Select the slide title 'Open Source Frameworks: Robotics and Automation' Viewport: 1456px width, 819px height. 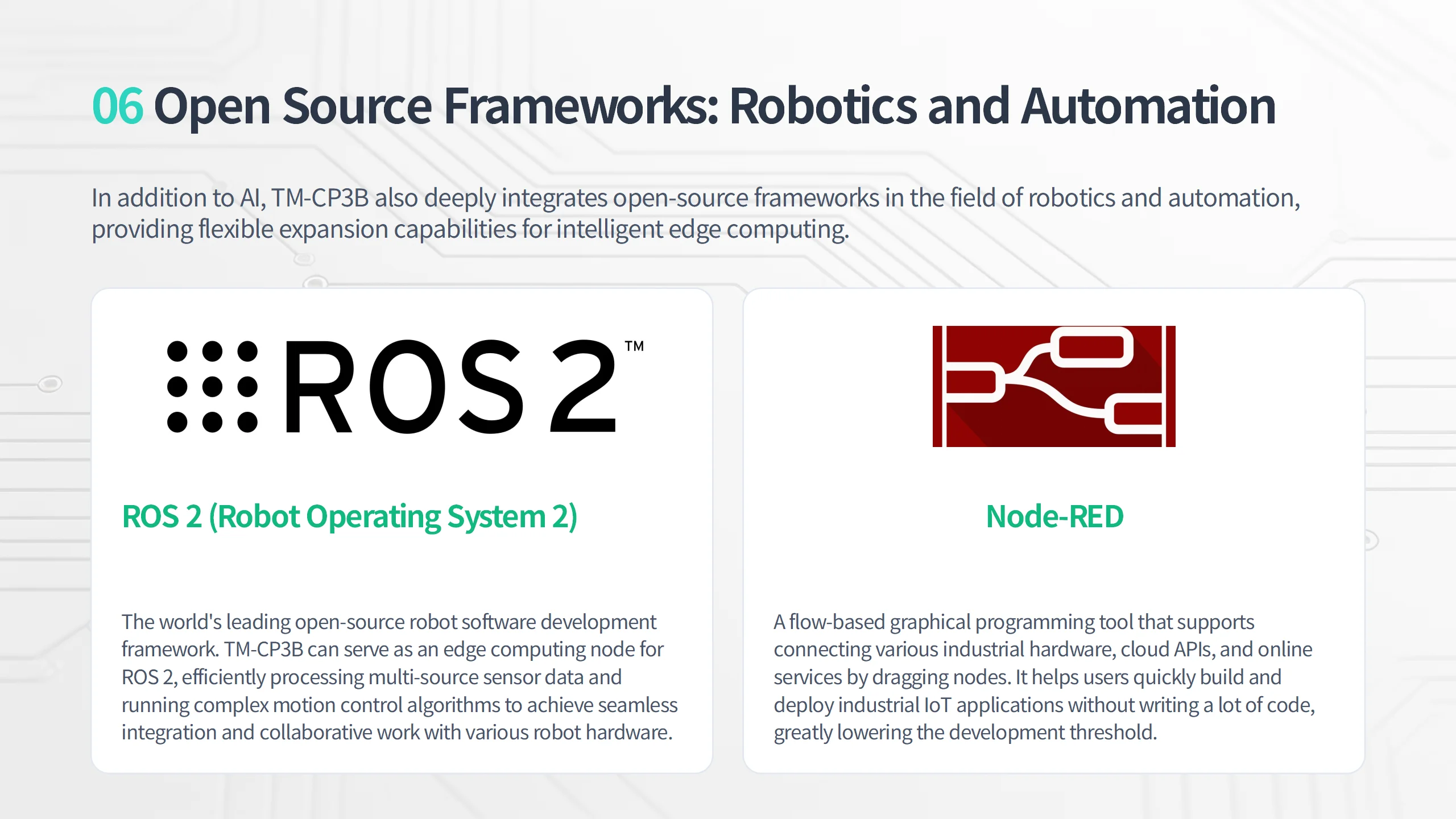click(x=715, y=106)
